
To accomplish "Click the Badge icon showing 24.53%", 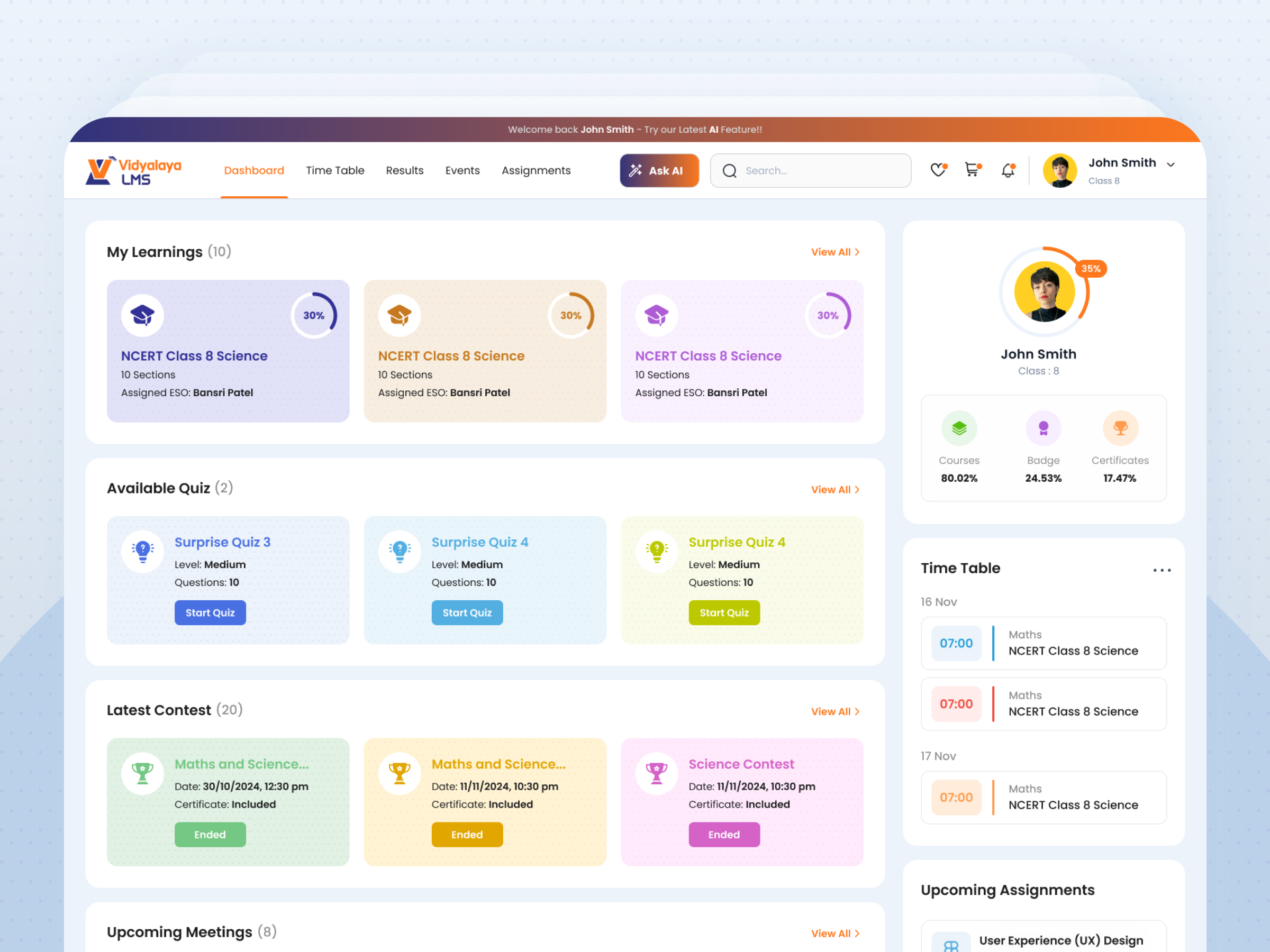I will pyautogui.click(x=1043, y=428).
